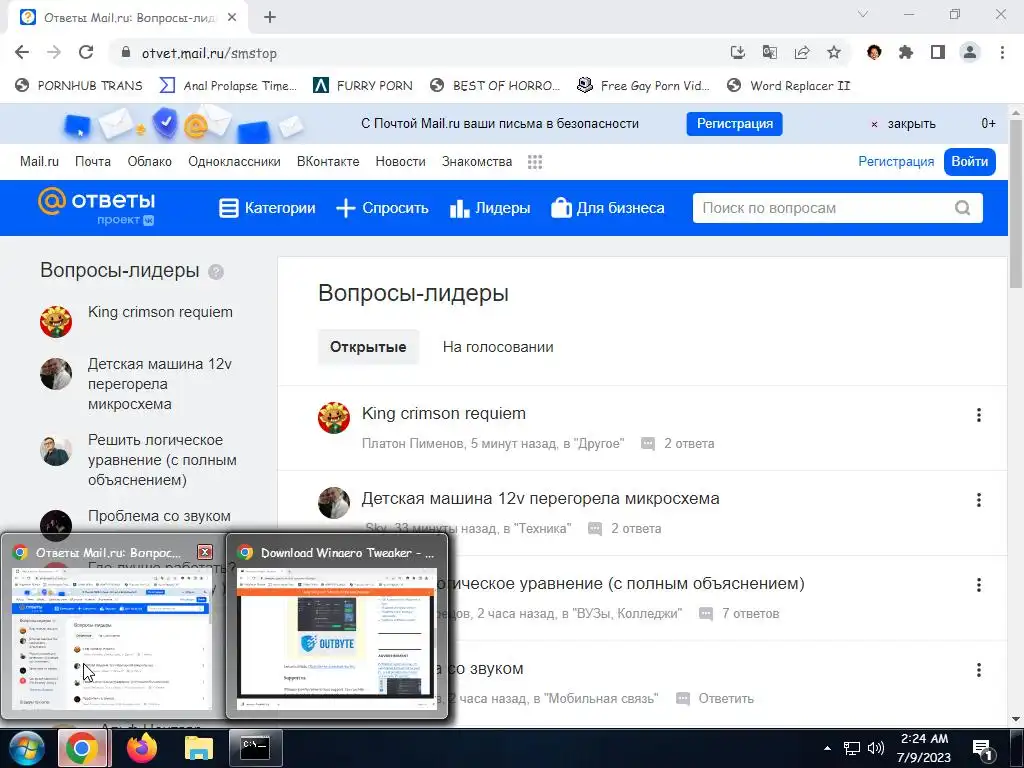
Task: Open the install/download page icon in address bar
Action: (737, 52)
